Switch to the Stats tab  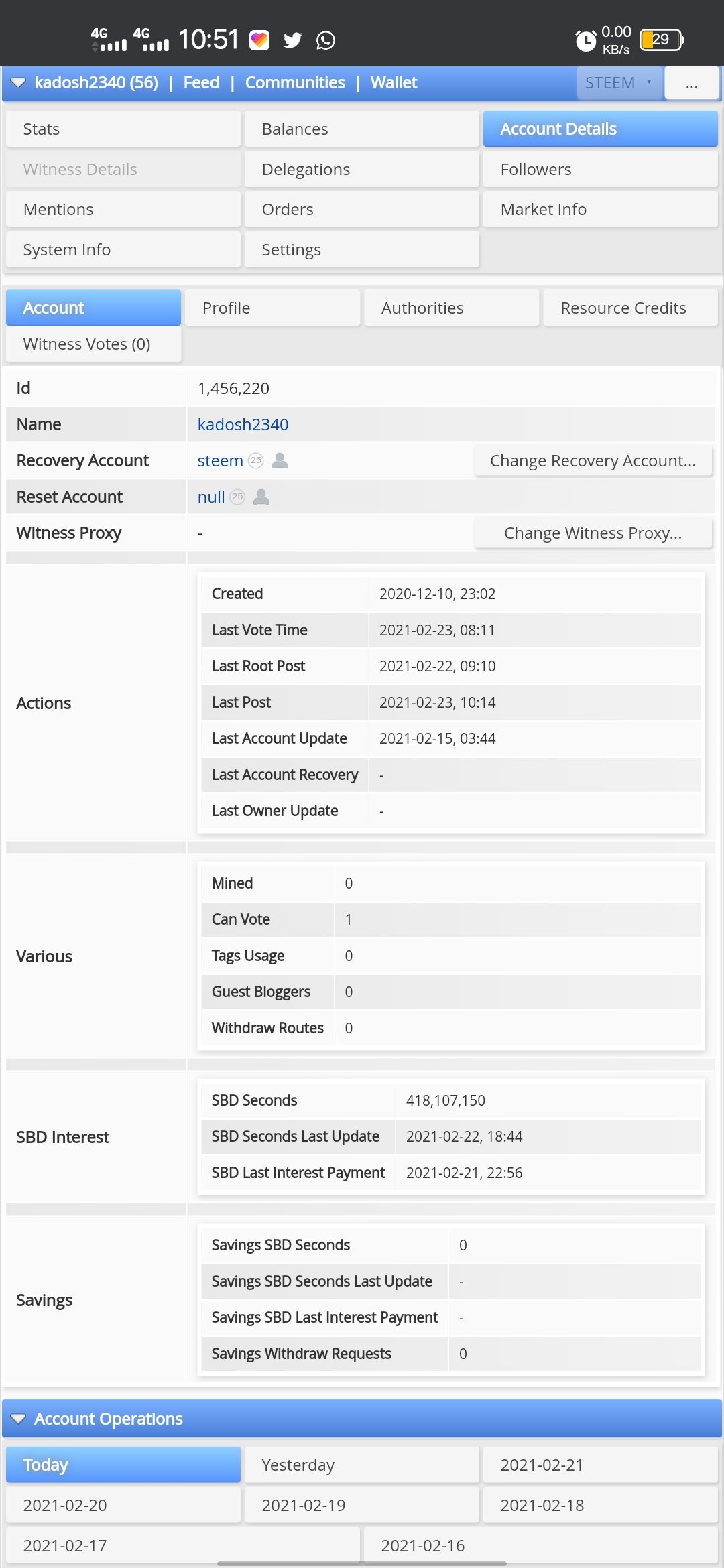[123, 129]
